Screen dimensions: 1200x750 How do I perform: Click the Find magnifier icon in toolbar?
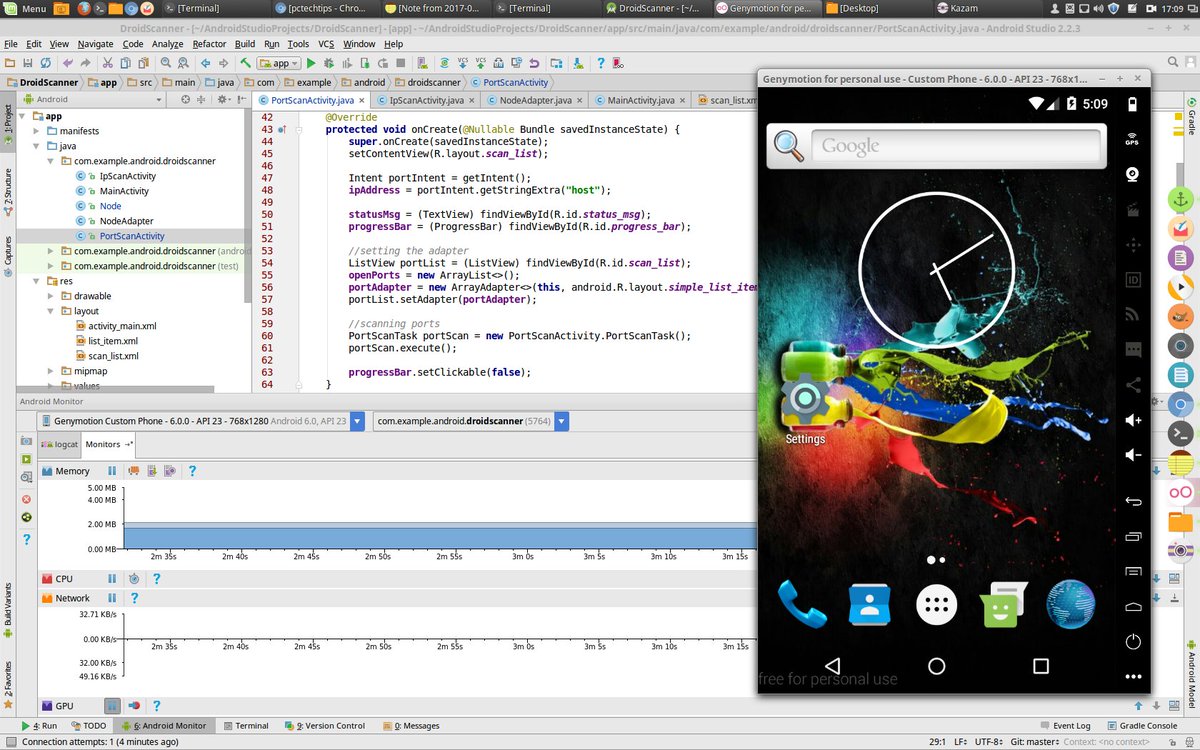[x=165, y=62]
